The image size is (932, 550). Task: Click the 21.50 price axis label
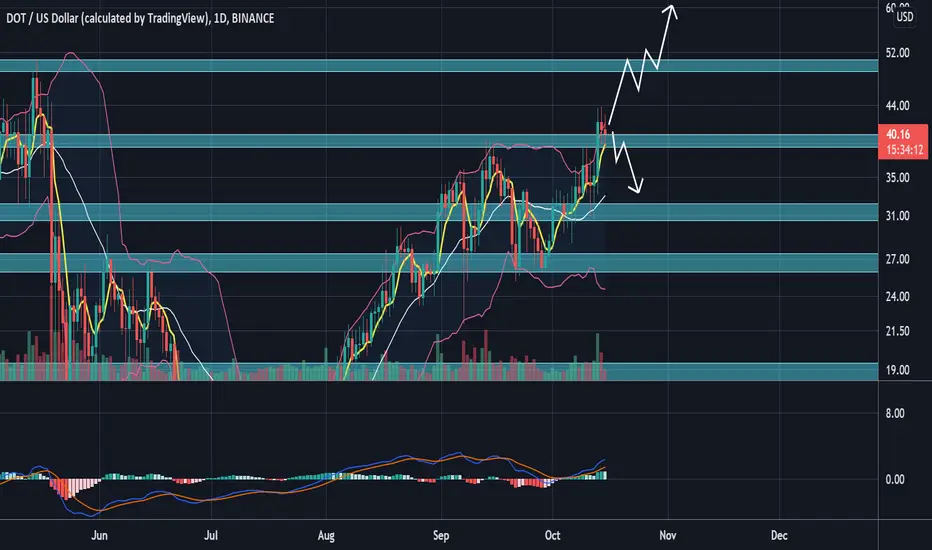[898, 331]
